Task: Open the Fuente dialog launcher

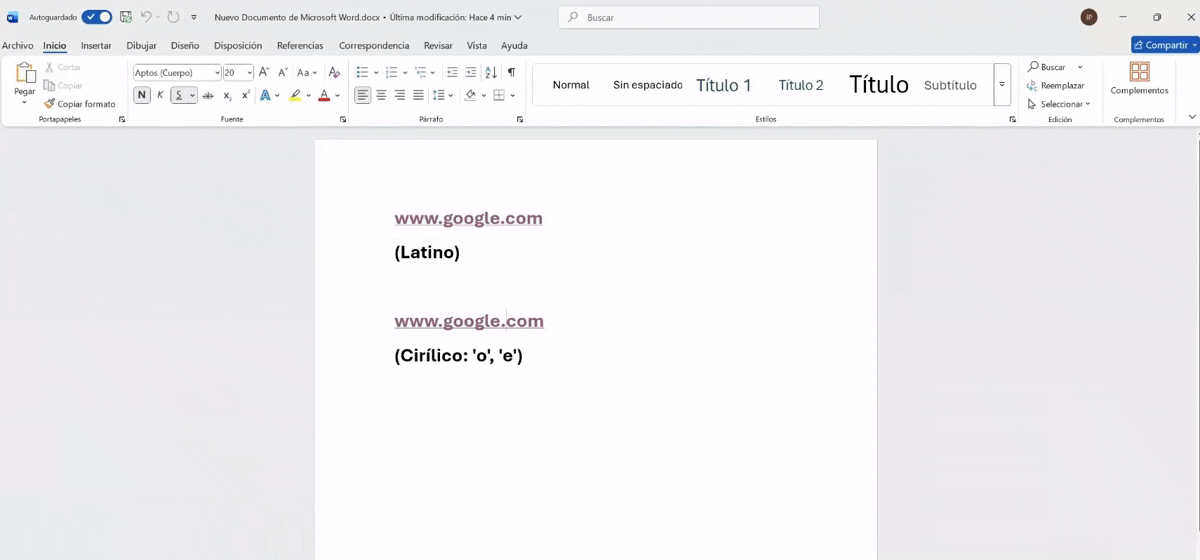Action: [343, 119]
